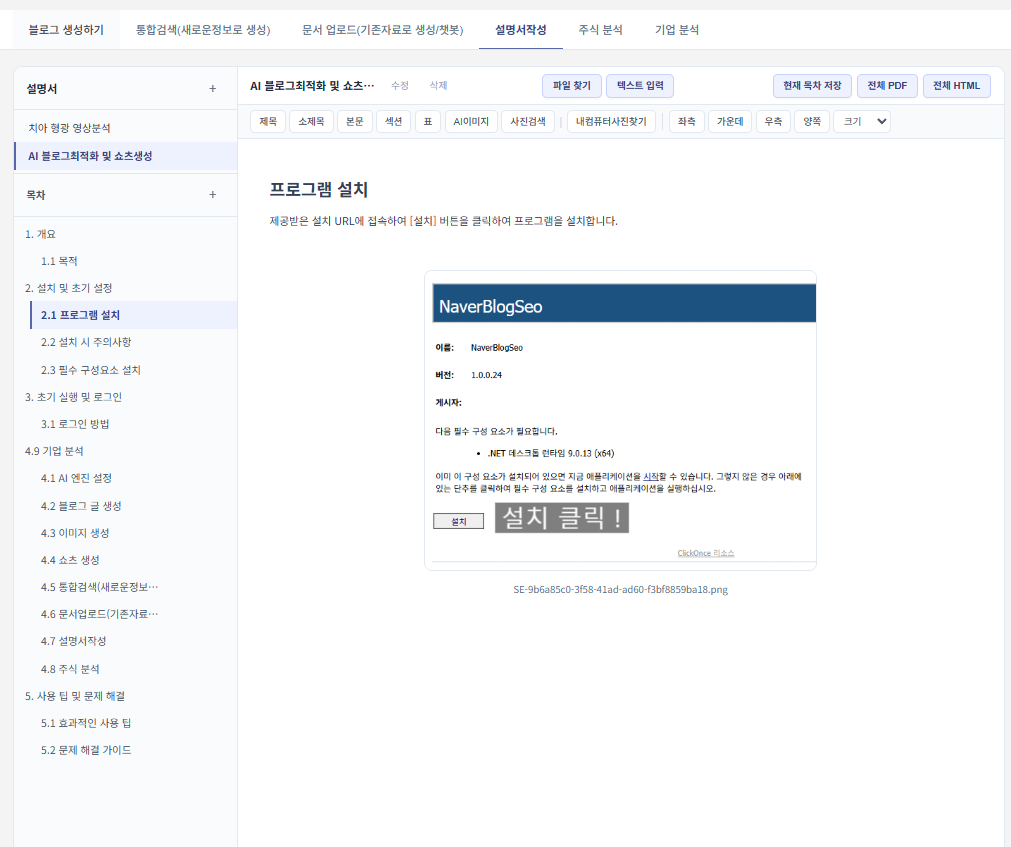
Task: Click 수정 link next to manual title
Action: (x=400, y=85)
